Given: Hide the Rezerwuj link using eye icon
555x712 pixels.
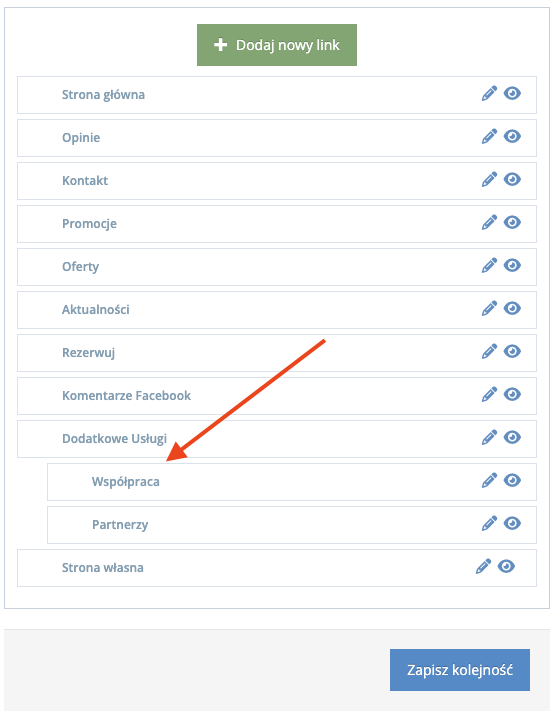Looking at the screenshot, I should click(x=512, y=351).
